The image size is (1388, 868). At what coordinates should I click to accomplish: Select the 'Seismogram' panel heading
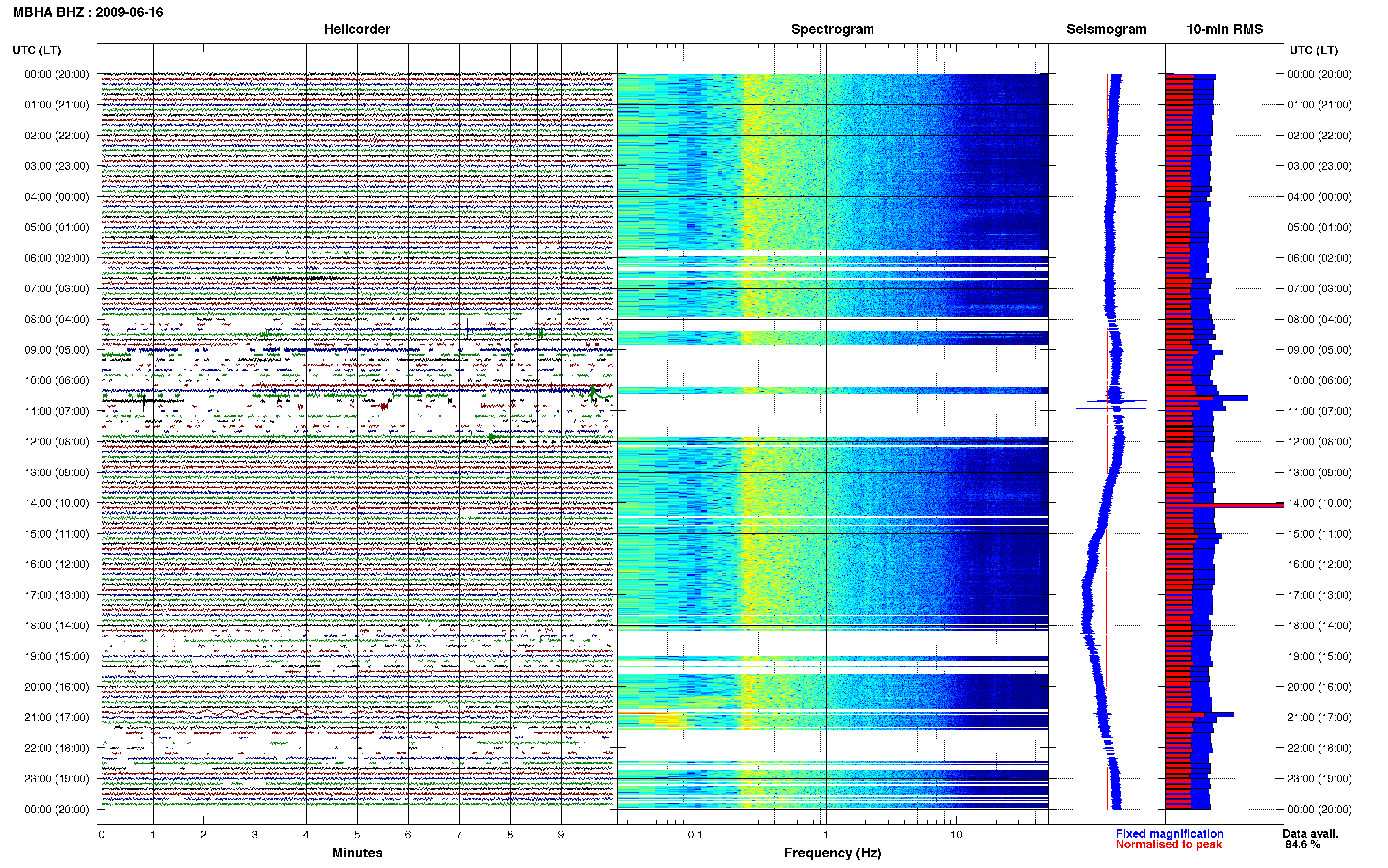1106,29
